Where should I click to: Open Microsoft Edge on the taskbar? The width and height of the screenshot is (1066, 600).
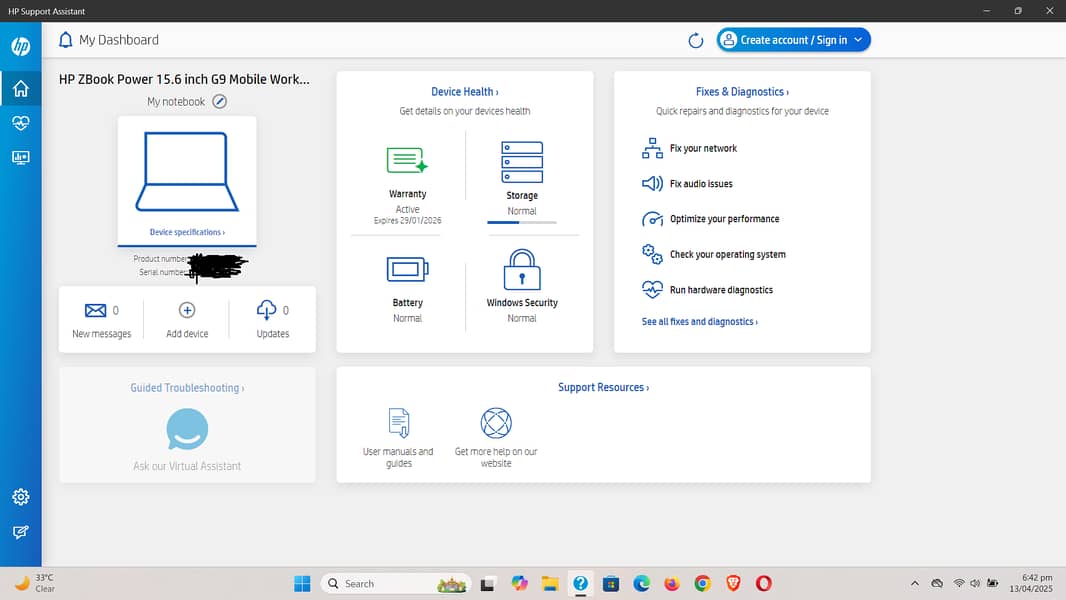point(641,584)
